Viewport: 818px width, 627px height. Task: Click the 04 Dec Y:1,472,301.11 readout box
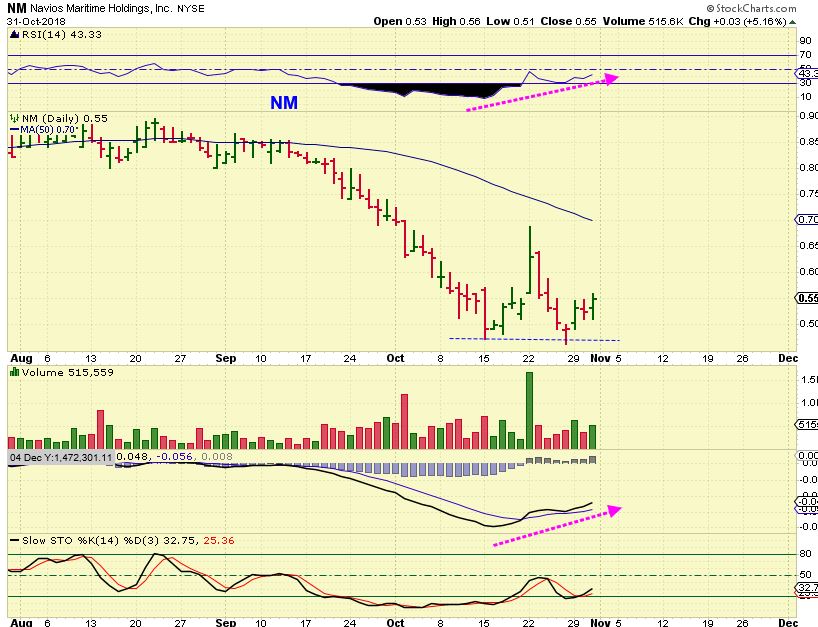coord(61,457)
